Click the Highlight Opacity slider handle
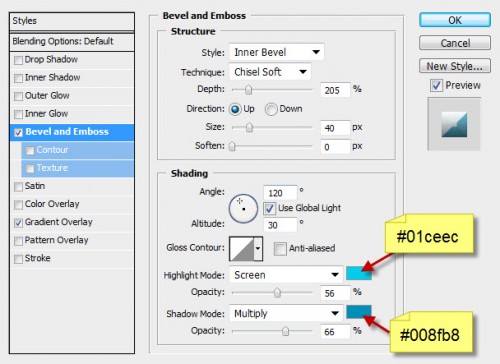The height and width of the screenshot is (364, 500). pos(277,293)
